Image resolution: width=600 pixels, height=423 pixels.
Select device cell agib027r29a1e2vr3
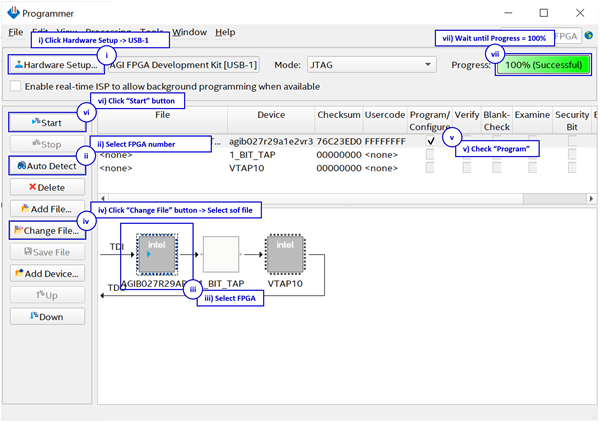(271, 141)
